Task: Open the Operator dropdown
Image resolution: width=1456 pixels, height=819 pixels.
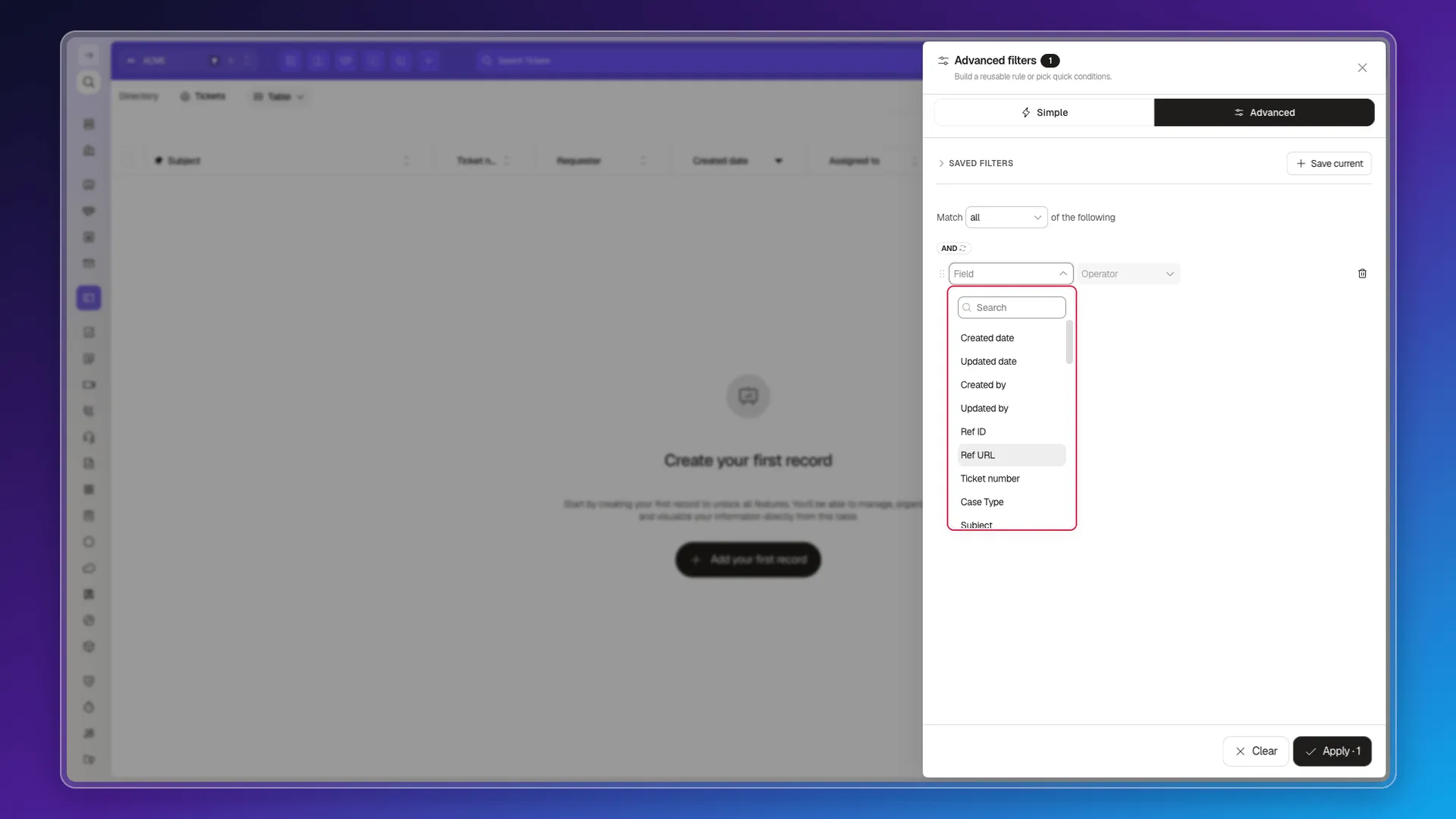Action: click(x=1128, y=274)
